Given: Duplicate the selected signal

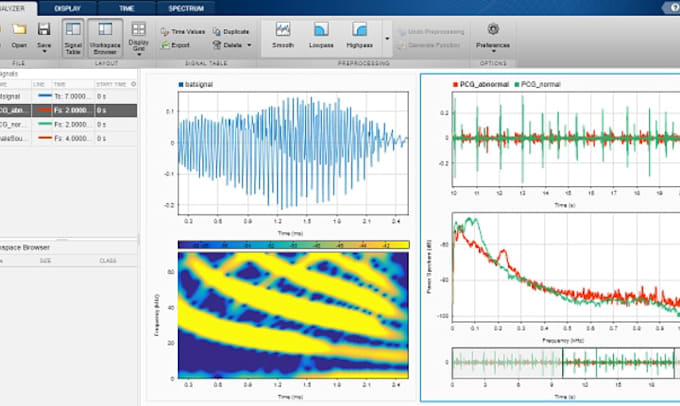Looking at the screenshot, I should coord(231,32).
